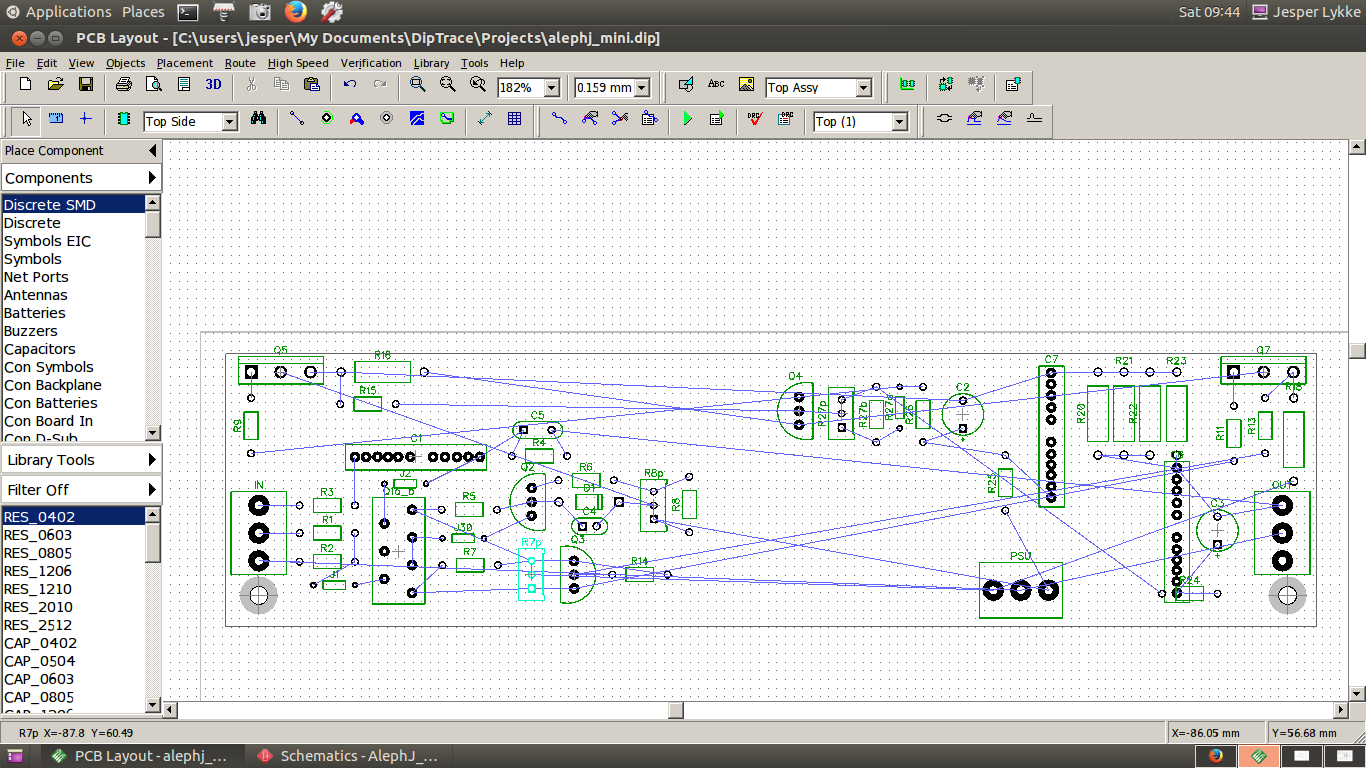
Task: Run the autorouter green play icon
Action: (x=687, y=119)
